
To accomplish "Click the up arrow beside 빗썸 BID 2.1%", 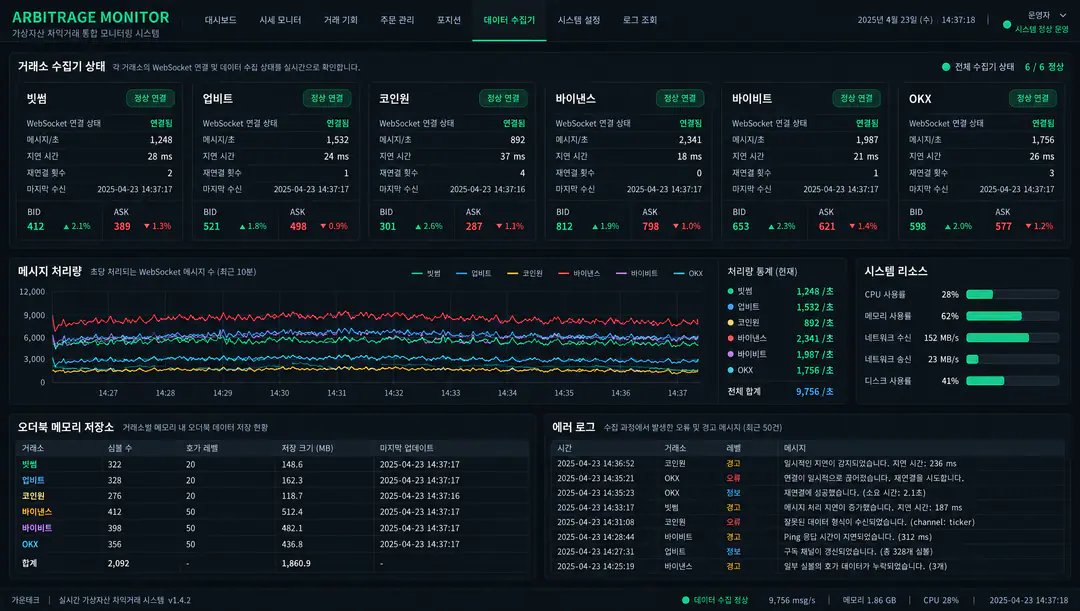I will (66, 226).
